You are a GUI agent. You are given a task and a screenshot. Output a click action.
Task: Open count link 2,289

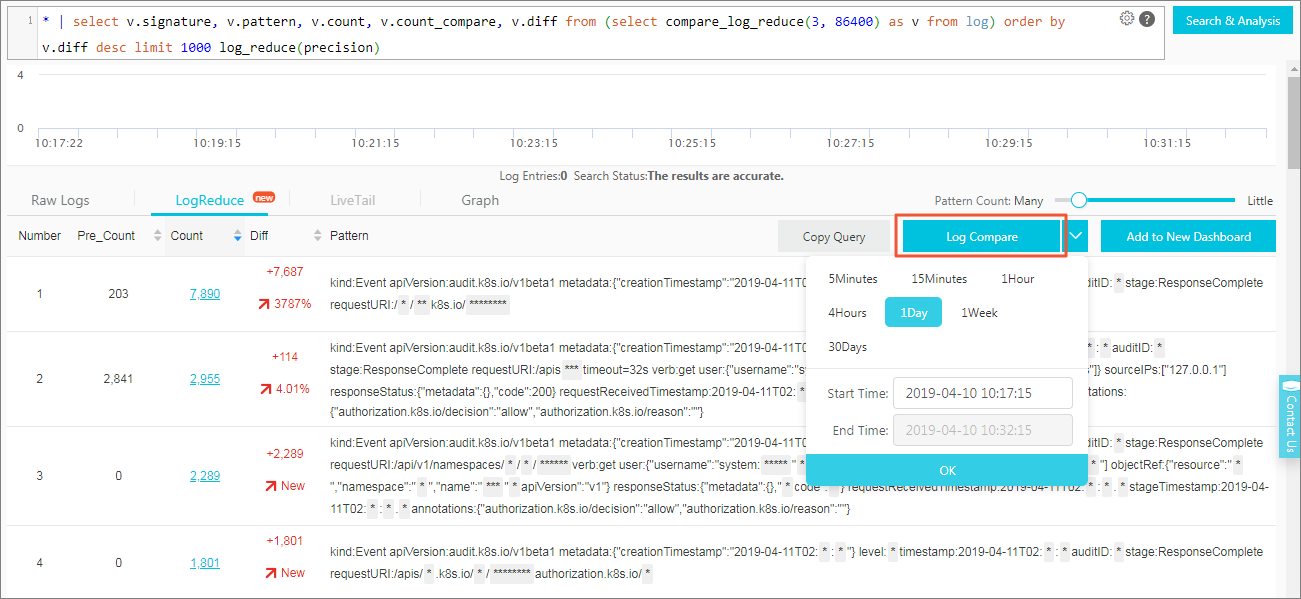(x=205, y=476)
